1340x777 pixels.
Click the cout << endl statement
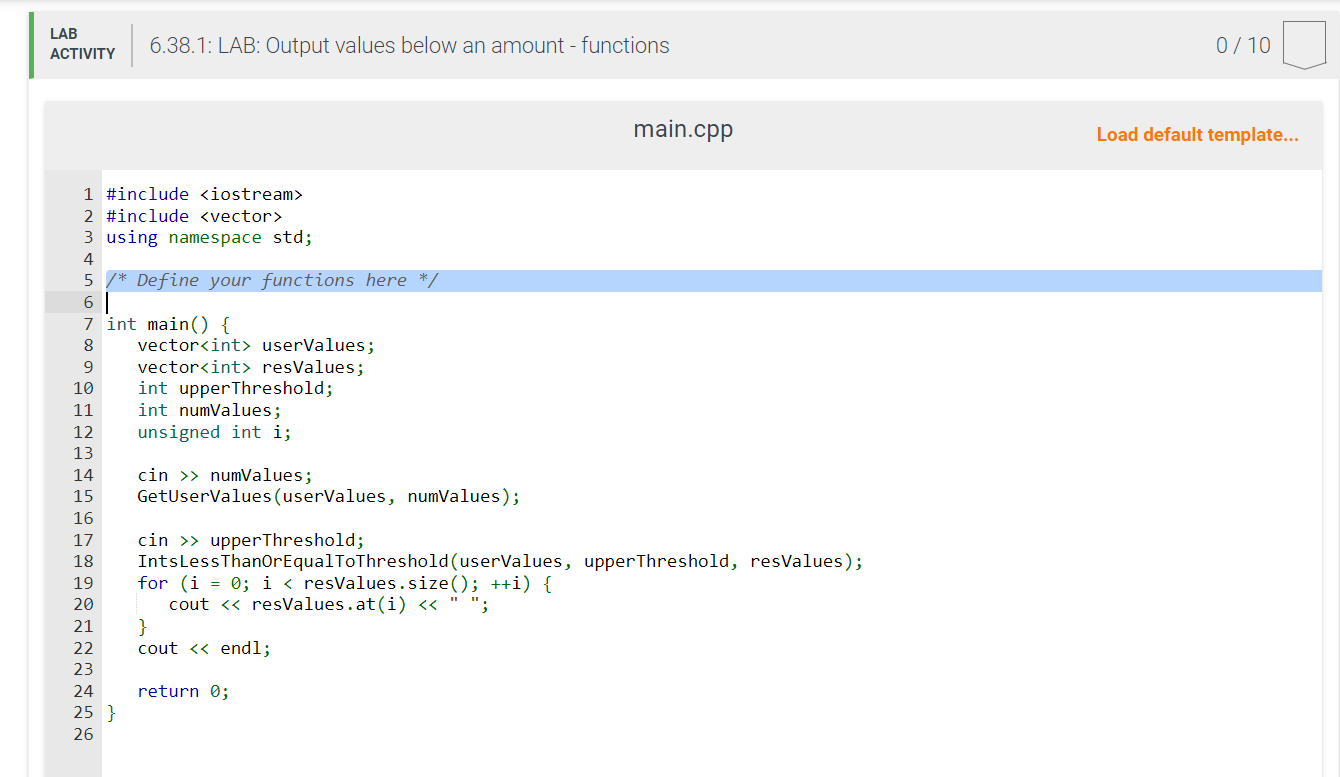tap(203, 648)
